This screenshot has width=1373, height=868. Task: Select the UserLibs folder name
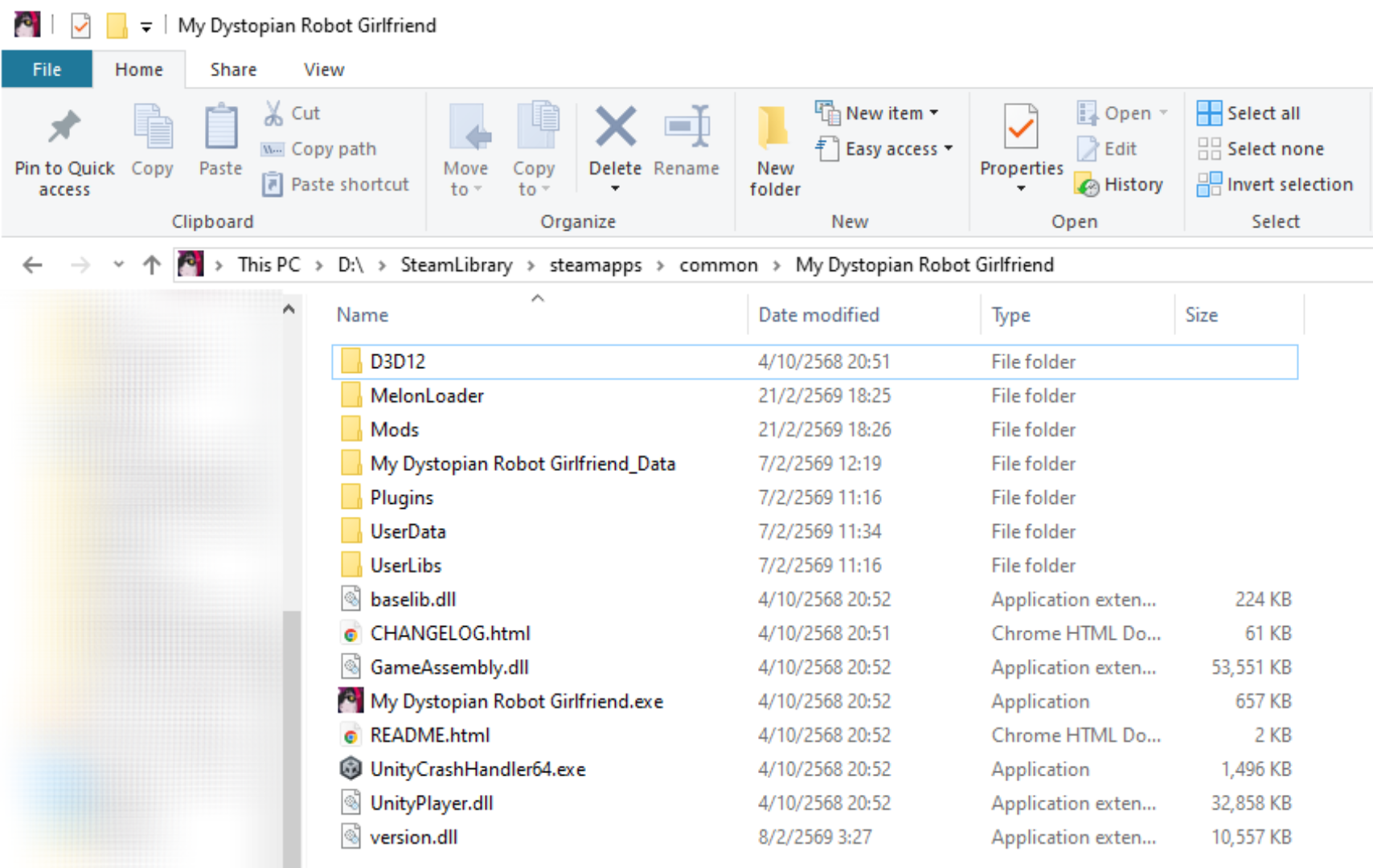point(406,565)
